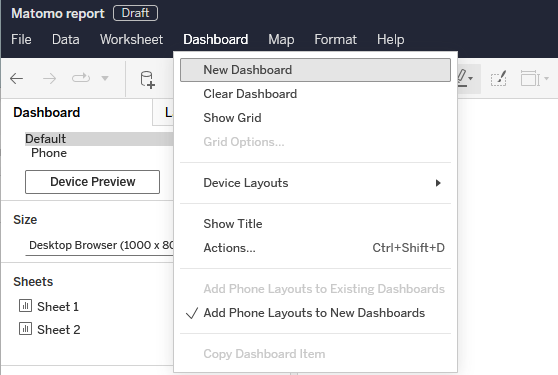This screenshot has width=558, height=375.
Task: Click the show/hide cards toolbar icon
Action: (x=530, y=78)
